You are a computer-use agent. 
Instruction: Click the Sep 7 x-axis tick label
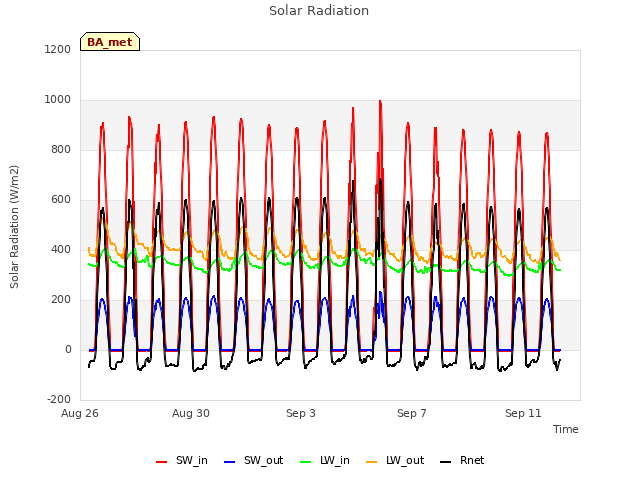pos(412,413)
